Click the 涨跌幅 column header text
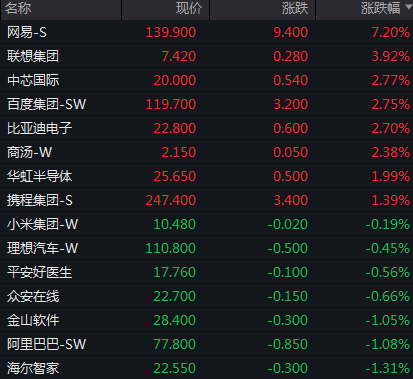The image size is (413, 379). [380, 8]
